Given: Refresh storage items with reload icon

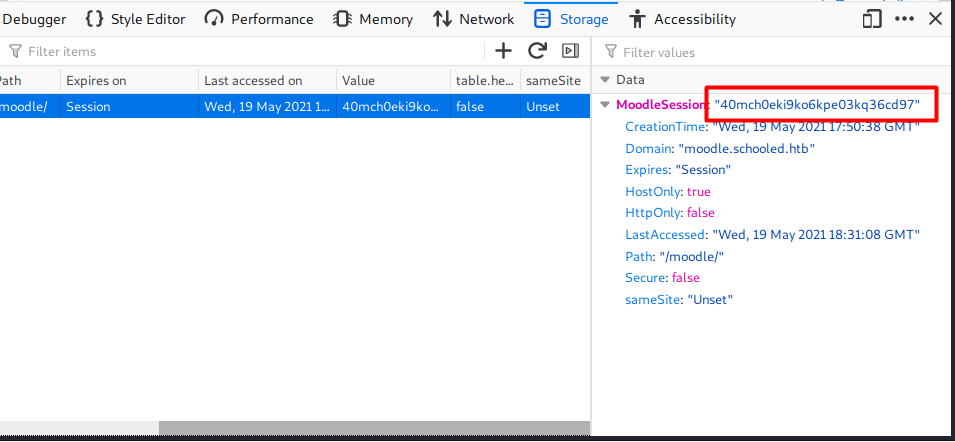Looking at the screenshot, I should [537, 51].
